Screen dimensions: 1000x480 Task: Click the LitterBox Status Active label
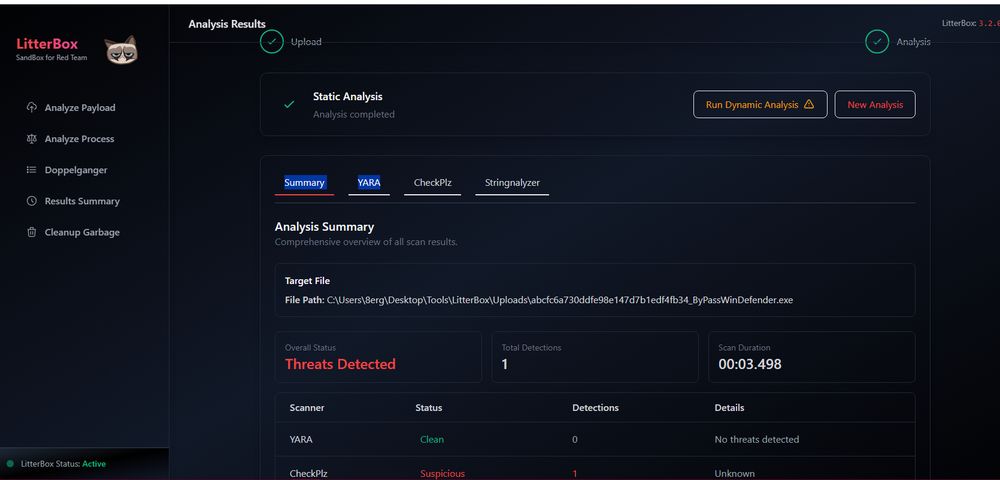click(63, 464)
